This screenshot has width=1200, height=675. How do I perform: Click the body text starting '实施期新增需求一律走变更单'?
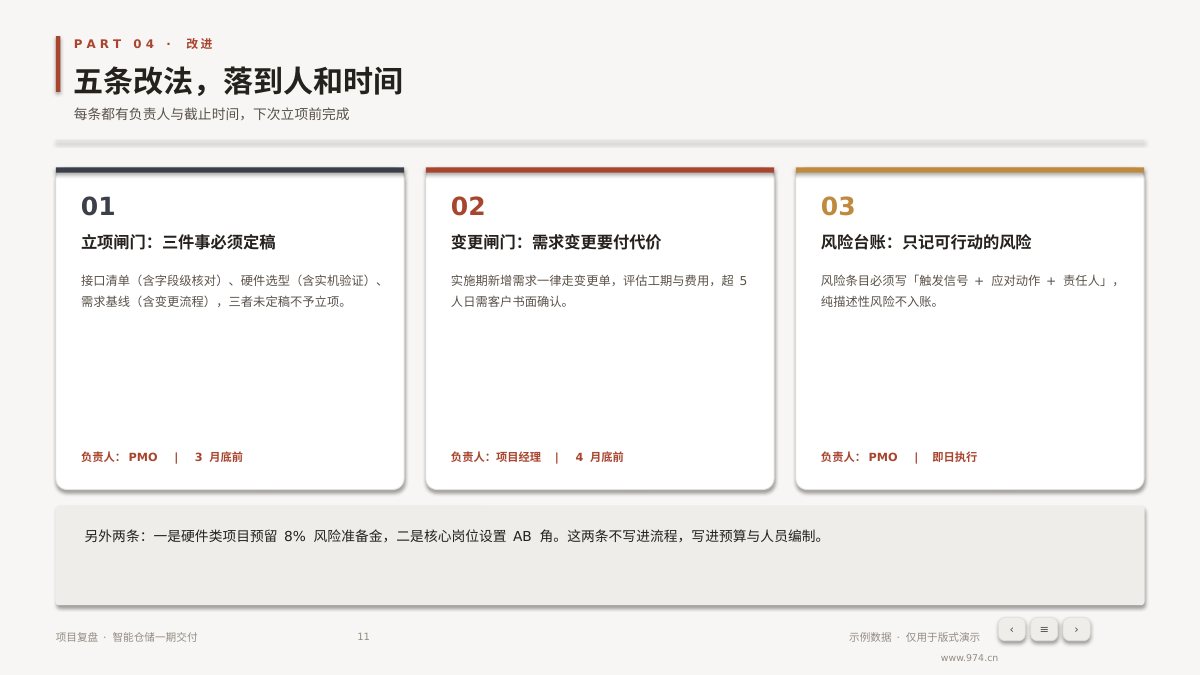click(x=599, y=291)
